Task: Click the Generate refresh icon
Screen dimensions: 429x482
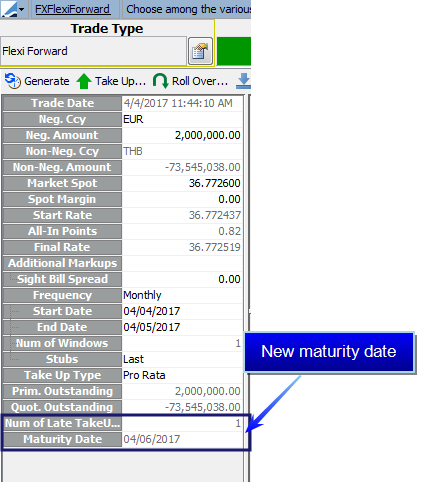Action: coord(13,81)
